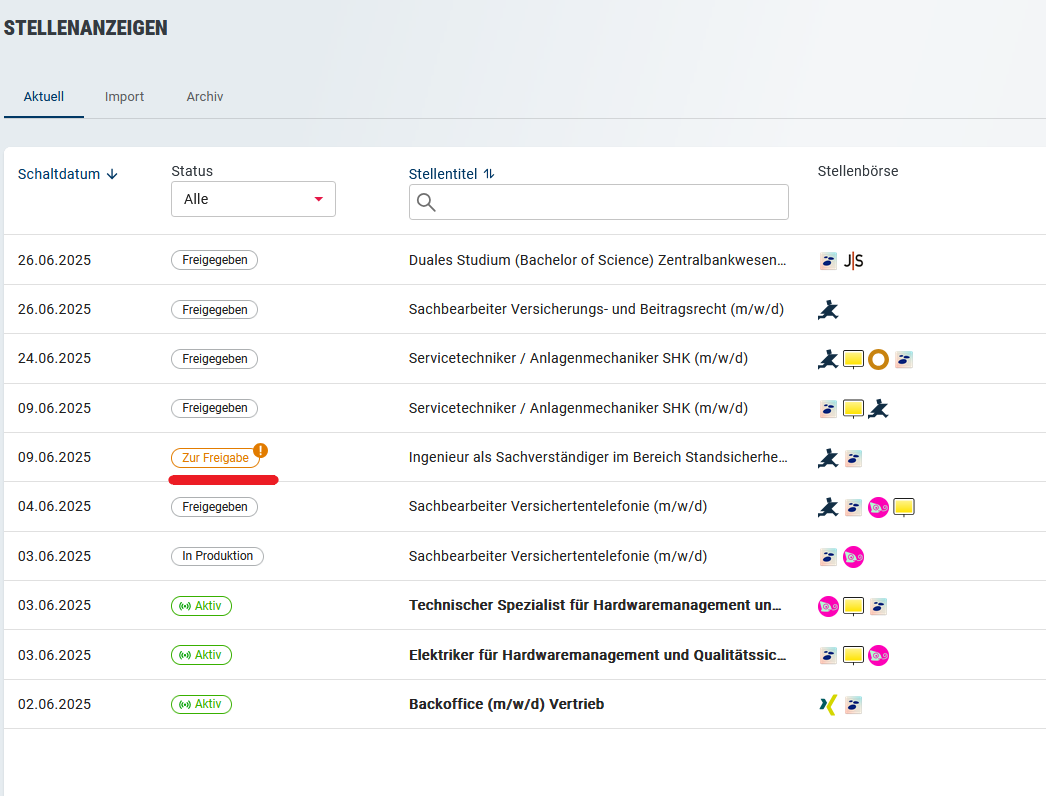Click the warning badge on Zur Freigabe status
This screenshot has width=1046, height=796.
(x=260, y=451)
